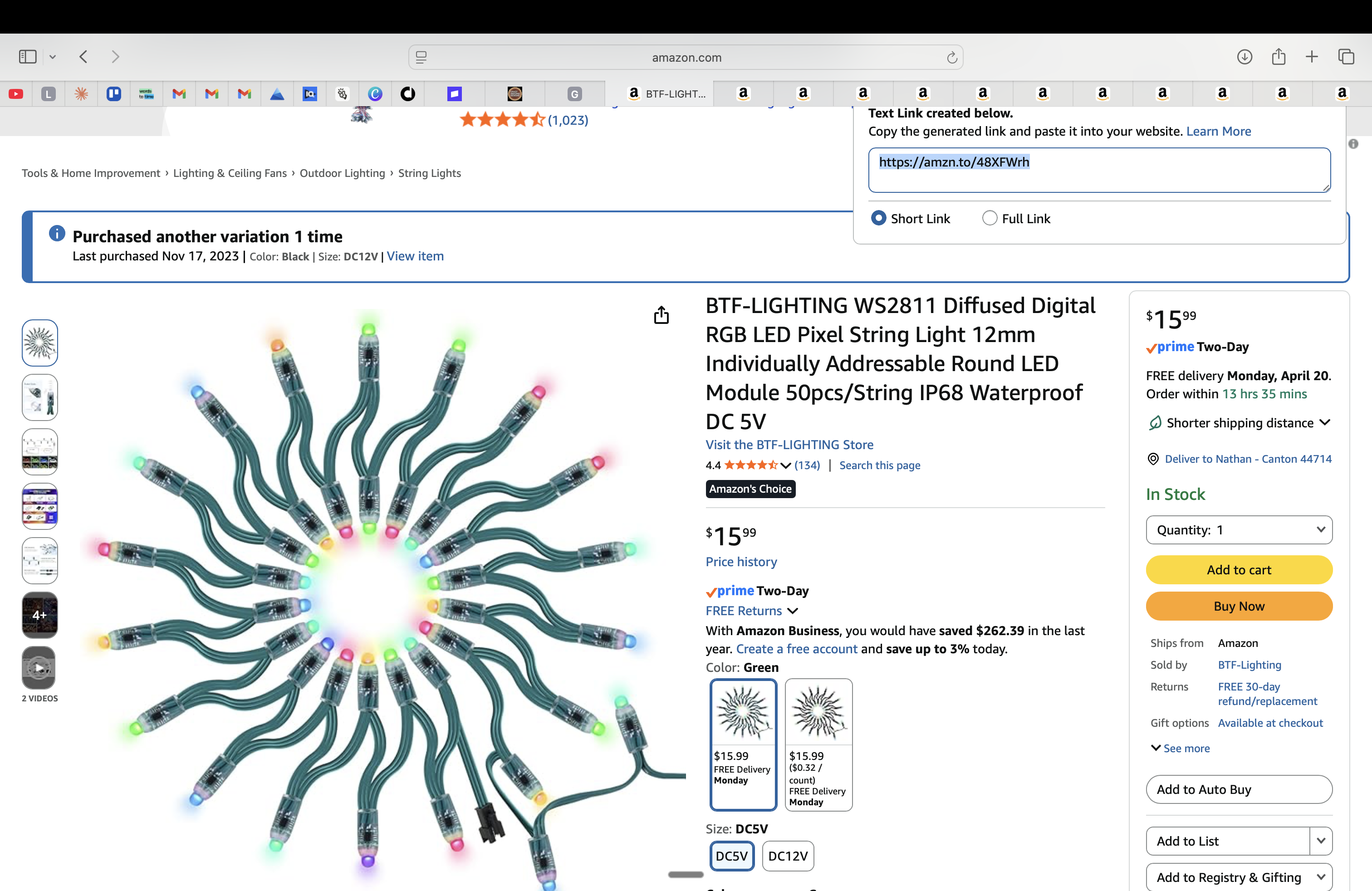Reload the amazon.com page
Screen dimensions: 1372x891
(x=952, y=57)
